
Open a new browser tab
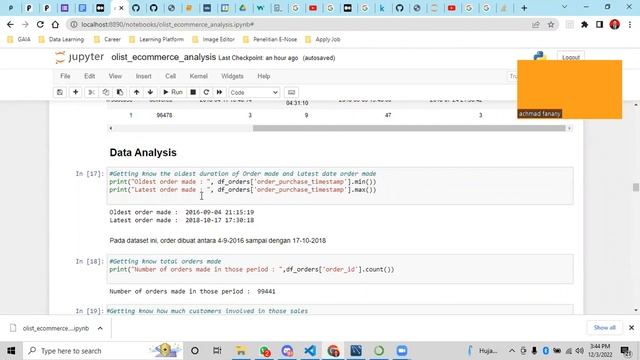coord(524,8)
